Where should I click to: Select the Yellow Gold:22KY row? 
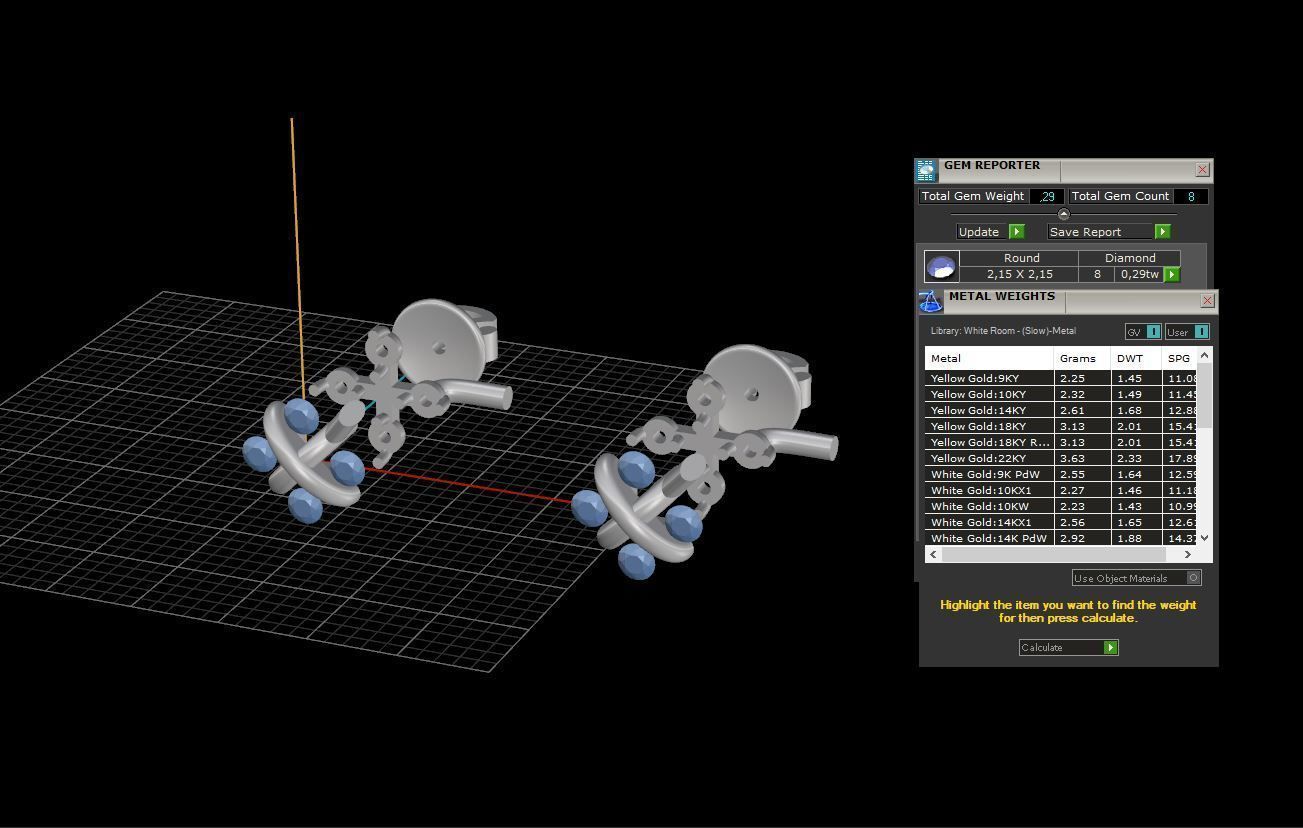1060,458
